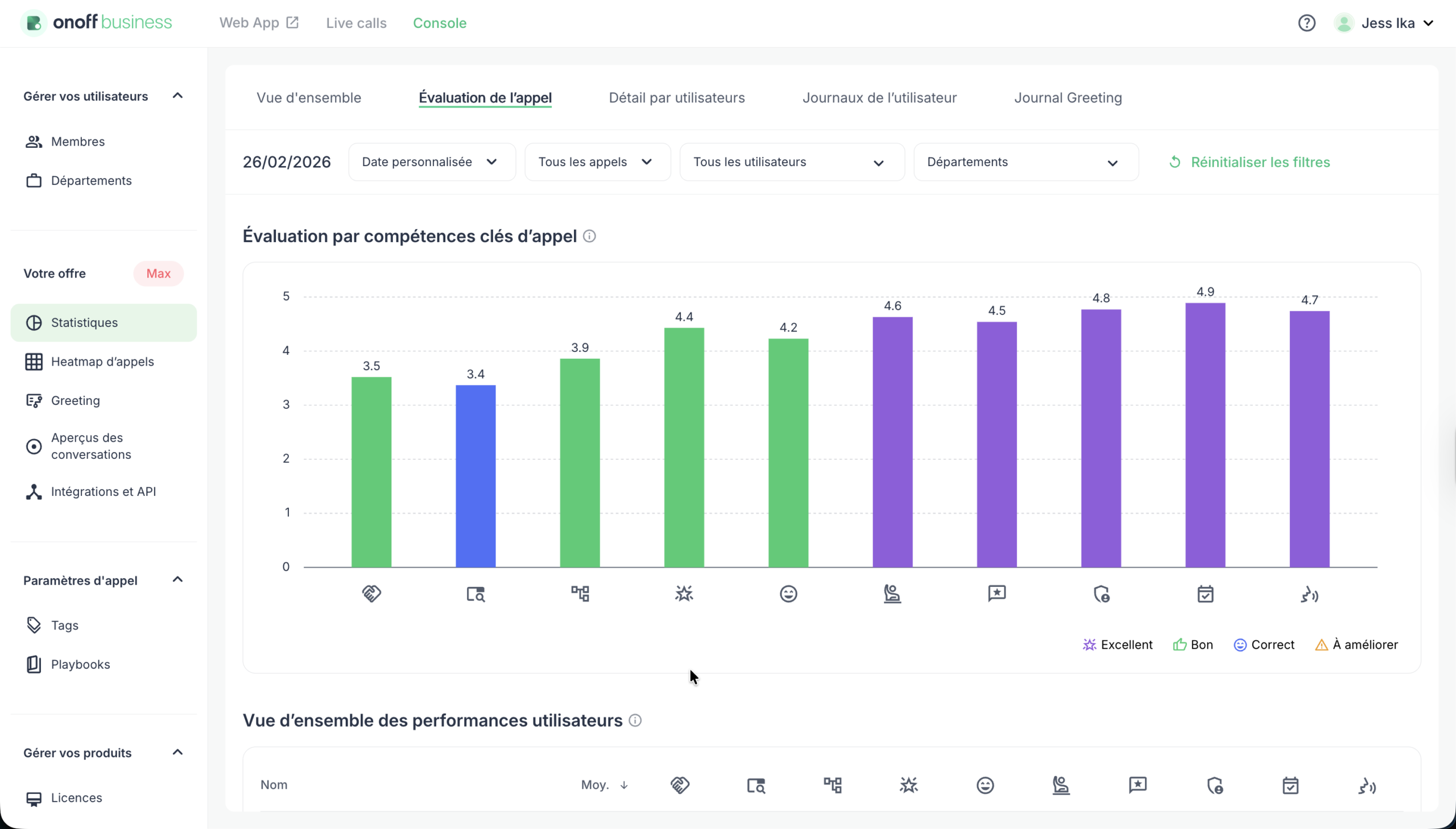This screenshot has height=829, width=1456.
Task: View the Licences section
Action: point(77,798)
